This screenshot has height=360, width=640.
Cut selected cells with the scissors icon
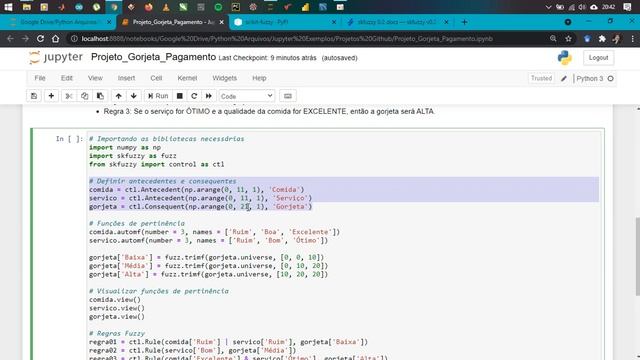69,96
